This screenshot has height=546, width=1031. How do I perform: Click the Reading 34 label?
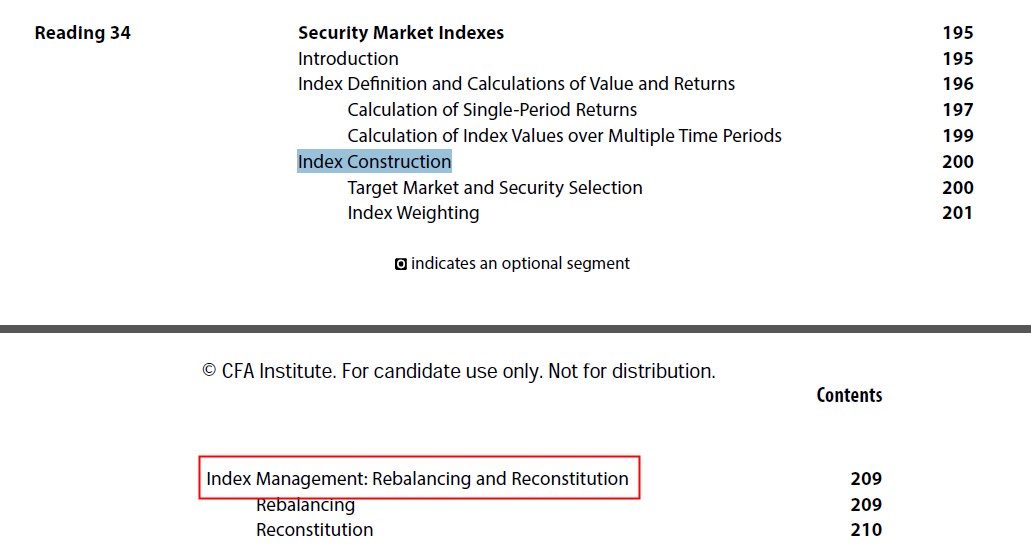point(83,33)
